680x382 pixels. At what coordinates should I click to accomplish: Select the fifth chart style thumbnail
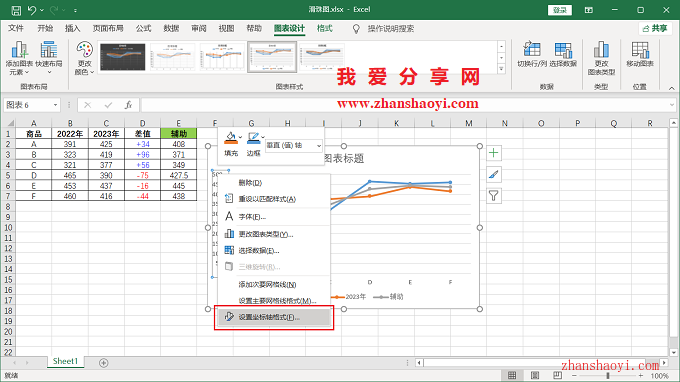(x=322, y=57)
